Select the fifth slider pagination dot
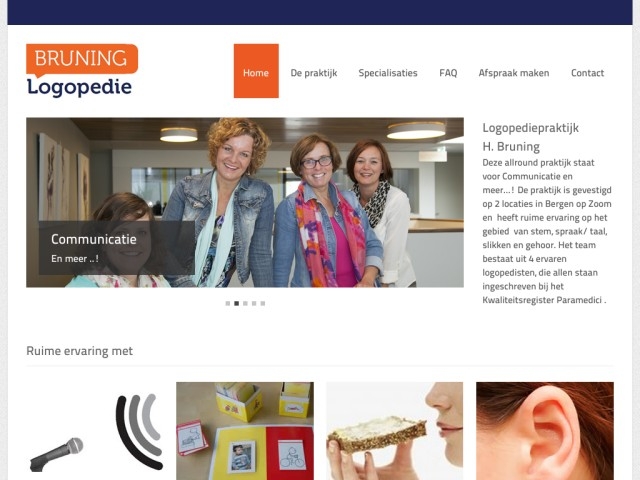This screenshot has width=640, height=480. click(263, 303)
